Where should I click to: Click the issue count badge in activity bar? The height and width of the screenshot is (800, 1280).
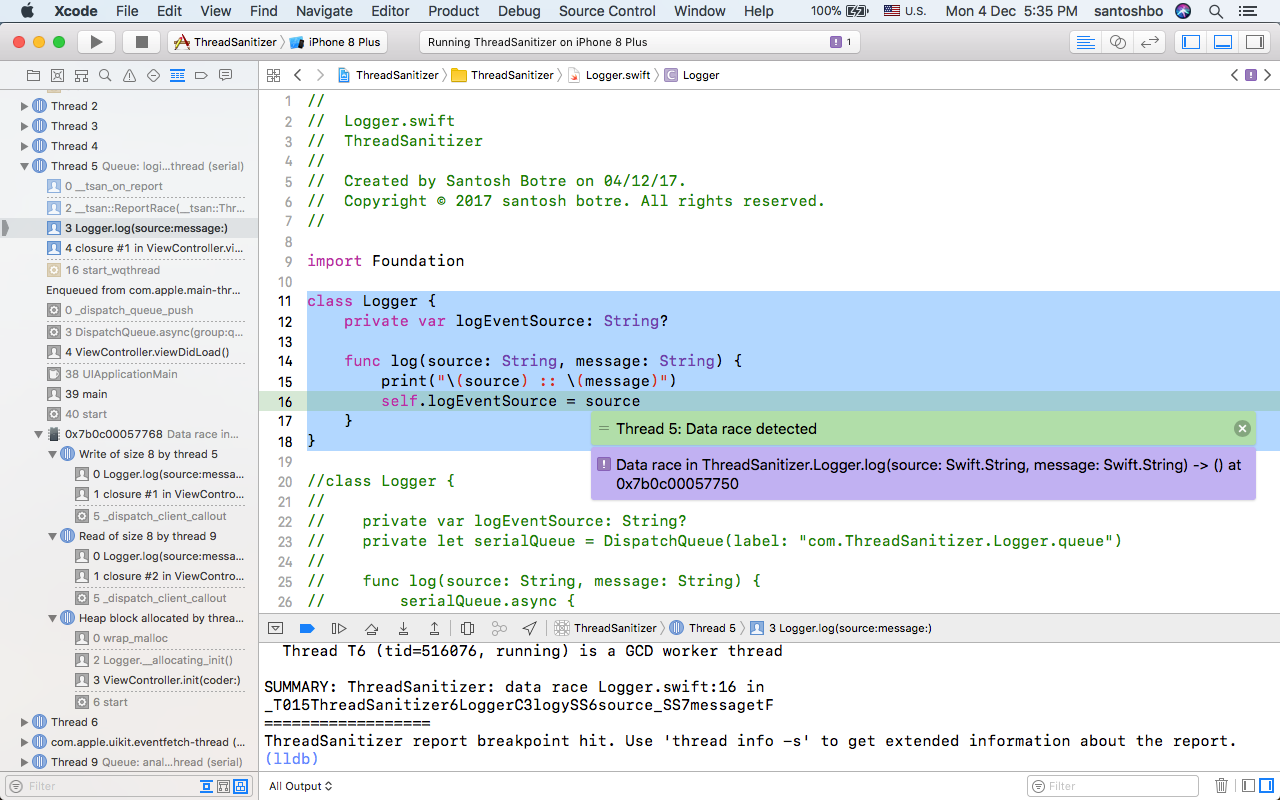pyautogui.click(x=841, y=42)
